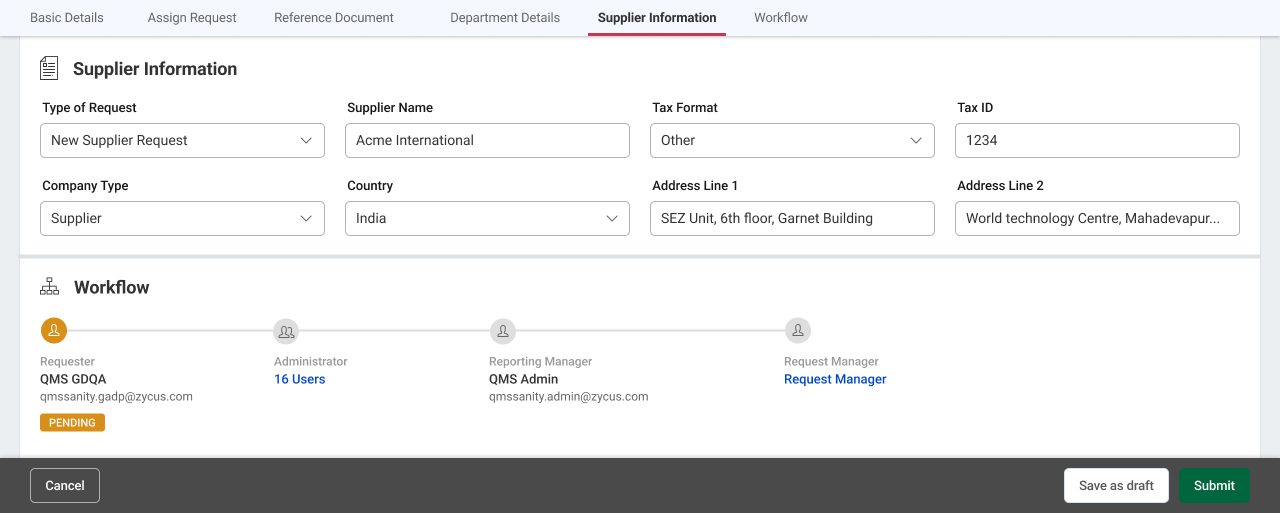
Task: Select the orange Requester step icon
Action: tap(54, 330)
